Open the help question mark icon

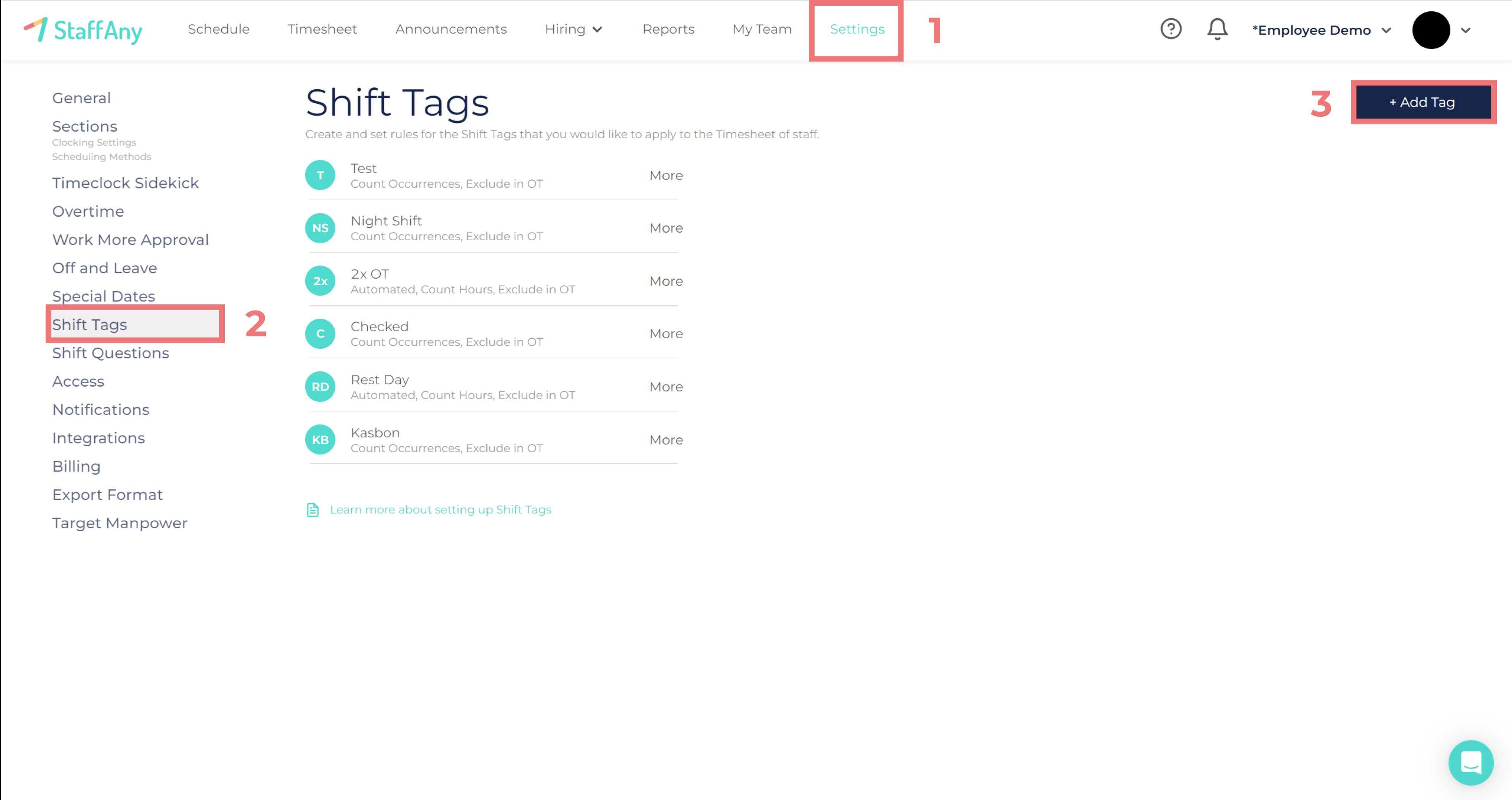[1171, 29]
